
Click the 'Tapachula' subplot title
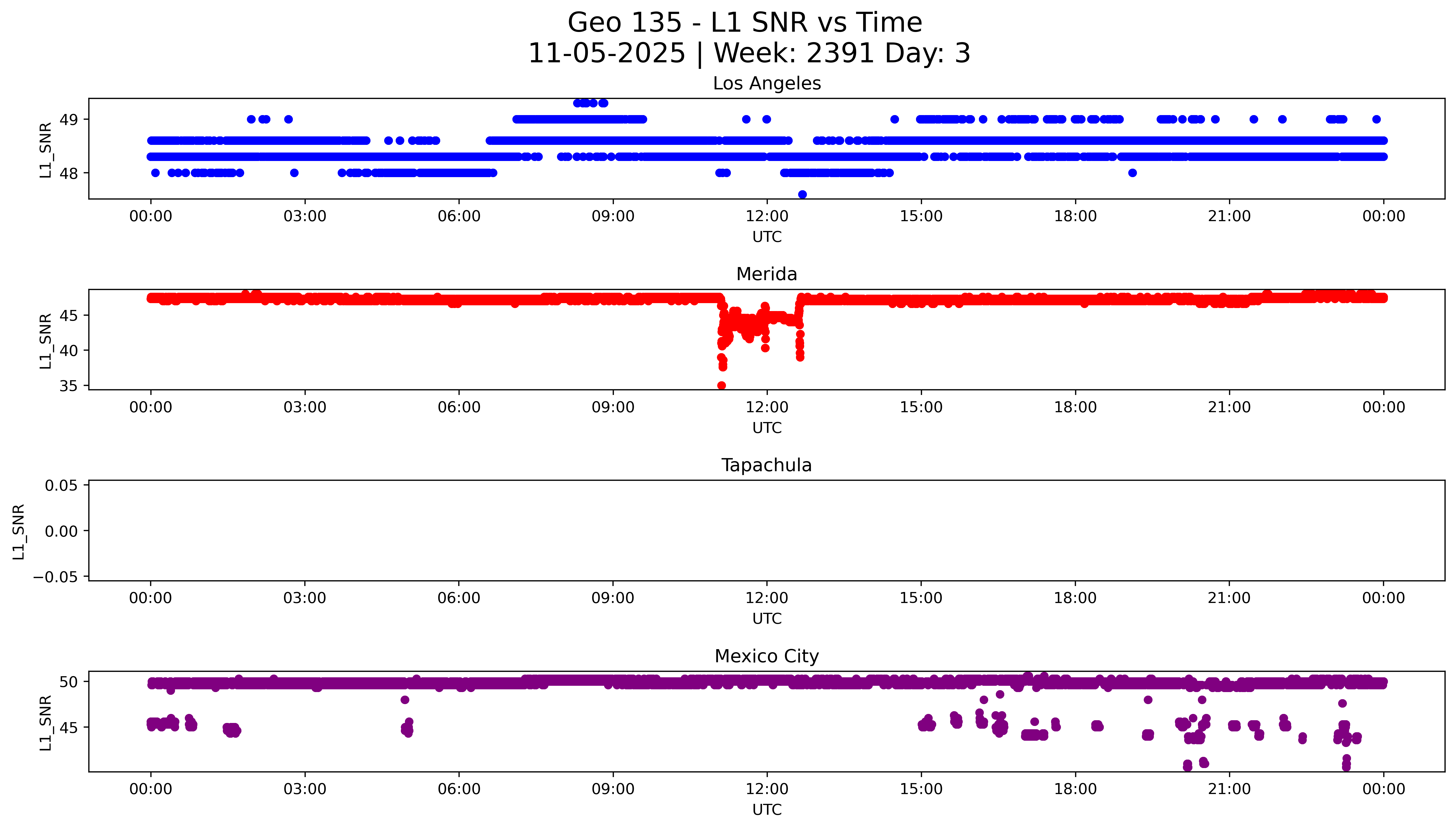point(766,465)
